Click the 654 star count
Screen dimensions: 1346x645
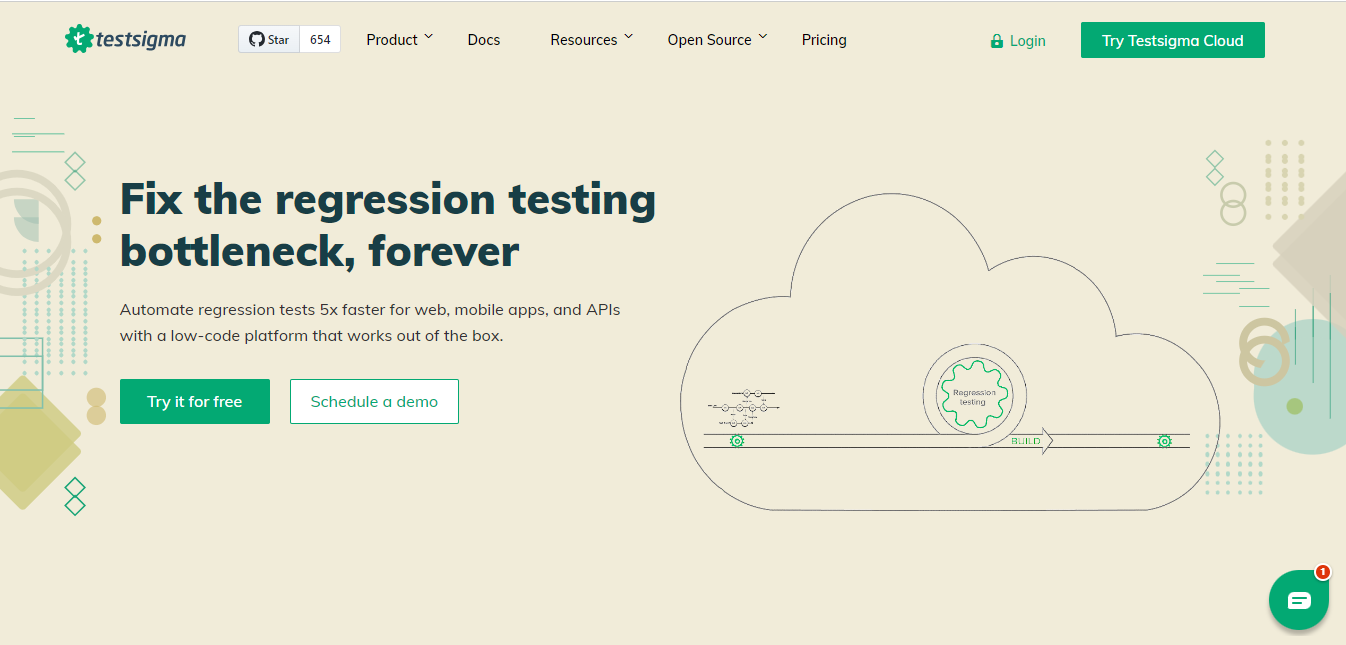click(x=319, y=39)
